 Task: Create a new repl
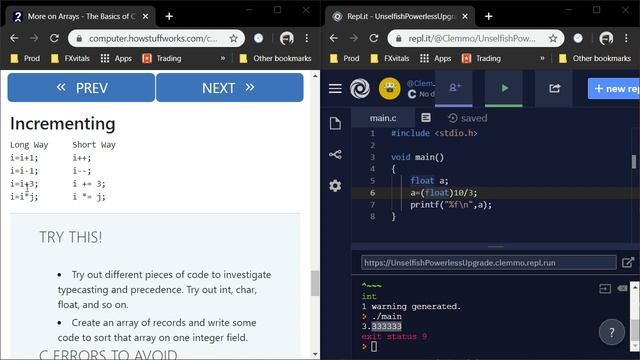click(614, 88)
